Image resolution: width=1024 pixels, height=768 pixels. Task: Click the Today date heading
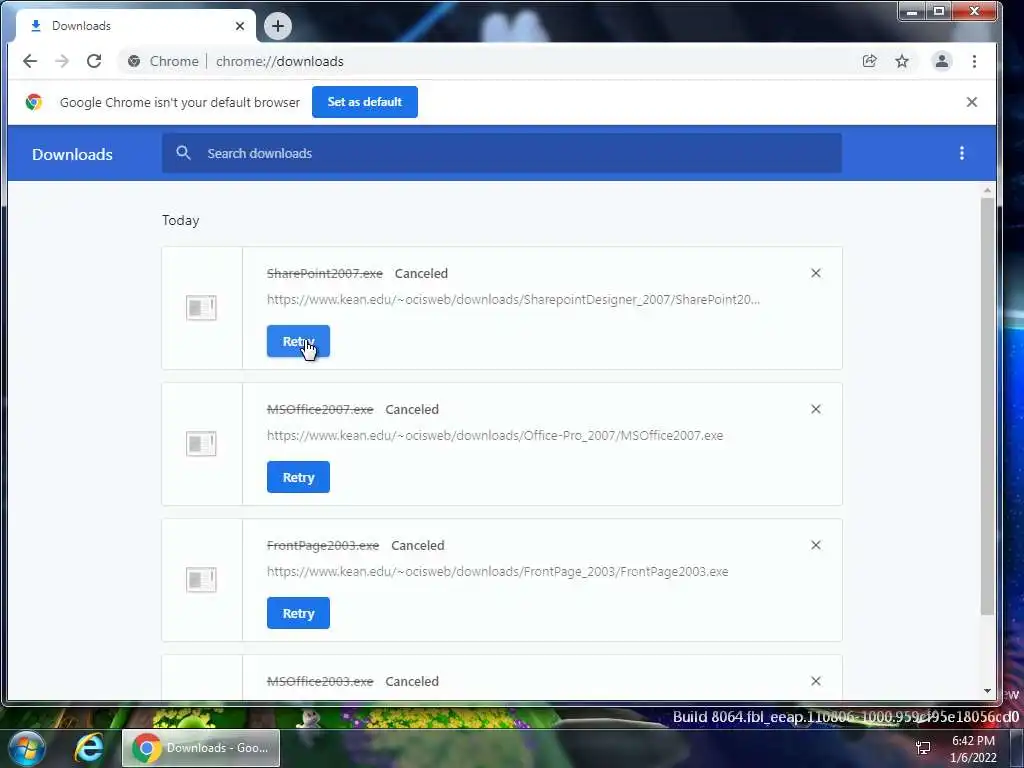pyautogui.click(x=181, y=221)
